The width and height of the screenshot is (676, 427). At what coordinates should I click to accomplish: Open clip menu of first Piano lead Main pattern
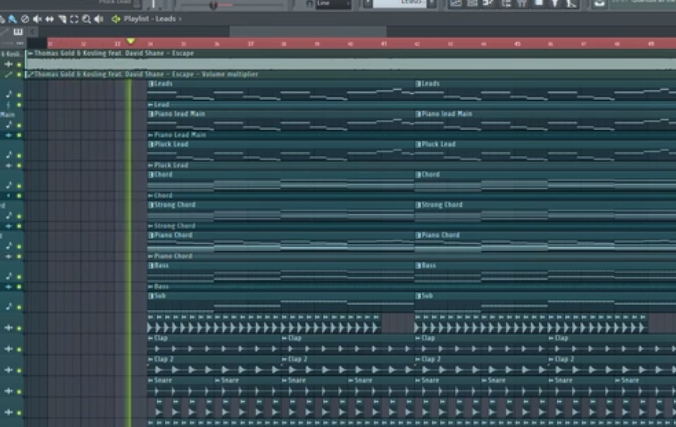(x=151, y=114)
